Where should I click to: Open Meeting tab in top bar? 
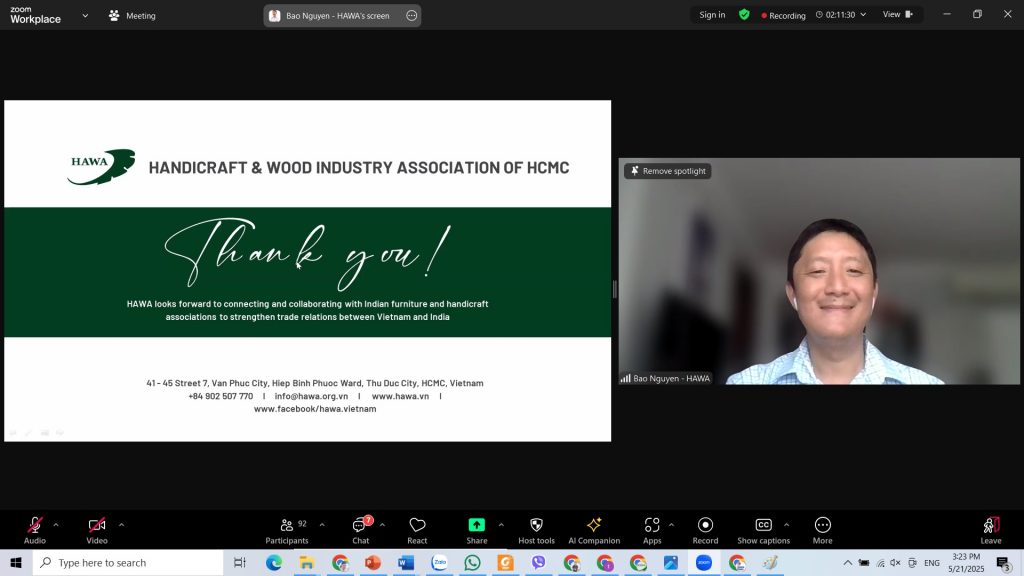point(132,16)
